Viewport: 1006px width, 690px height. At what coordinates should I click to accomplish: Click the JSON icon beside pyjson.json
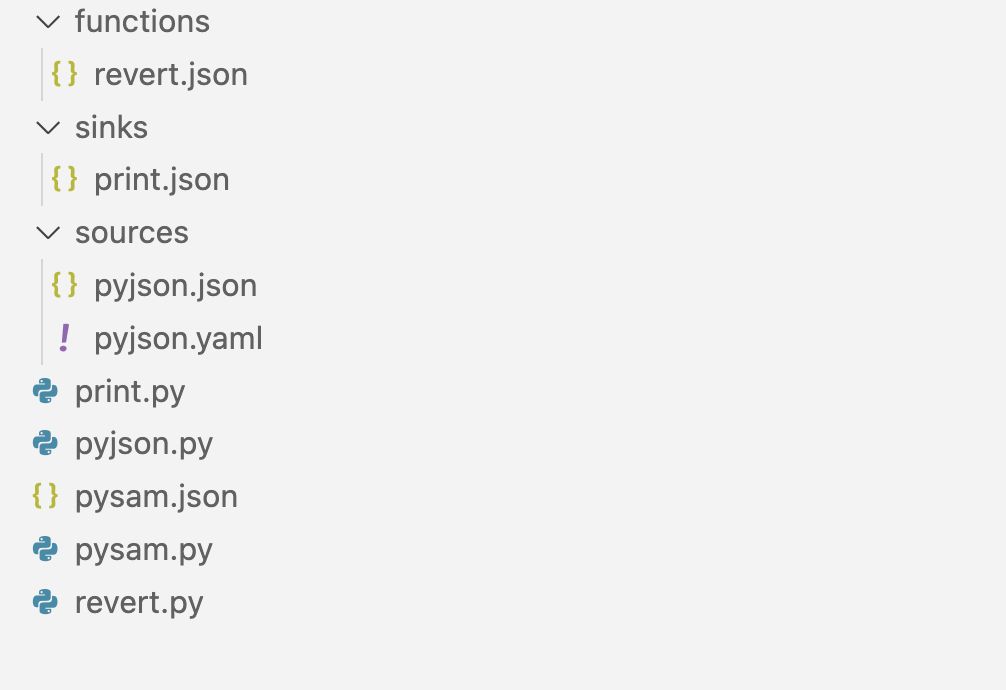pyautogui.click(x=63, y=285)
